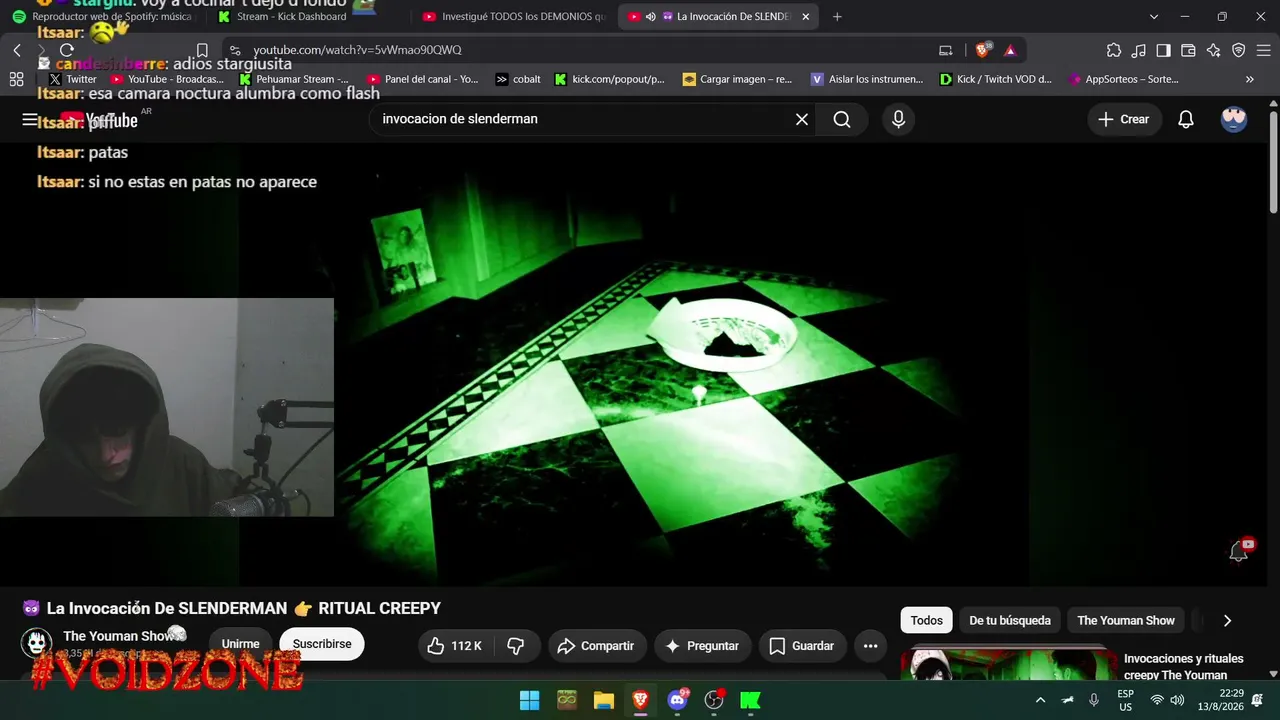Screen dimensions: 1280x720
Task: Share the video with Compartir
Action: pyautogui.click(x=595, y=646)
